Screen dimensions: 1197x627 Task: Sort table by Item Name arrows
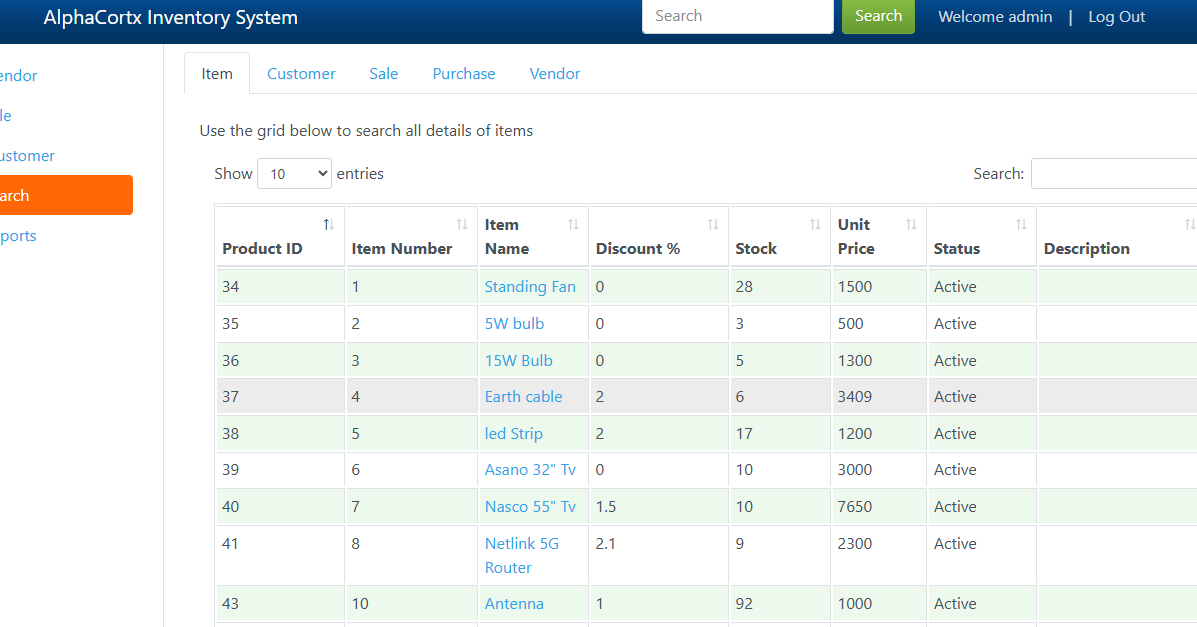(x=573, y=225)
